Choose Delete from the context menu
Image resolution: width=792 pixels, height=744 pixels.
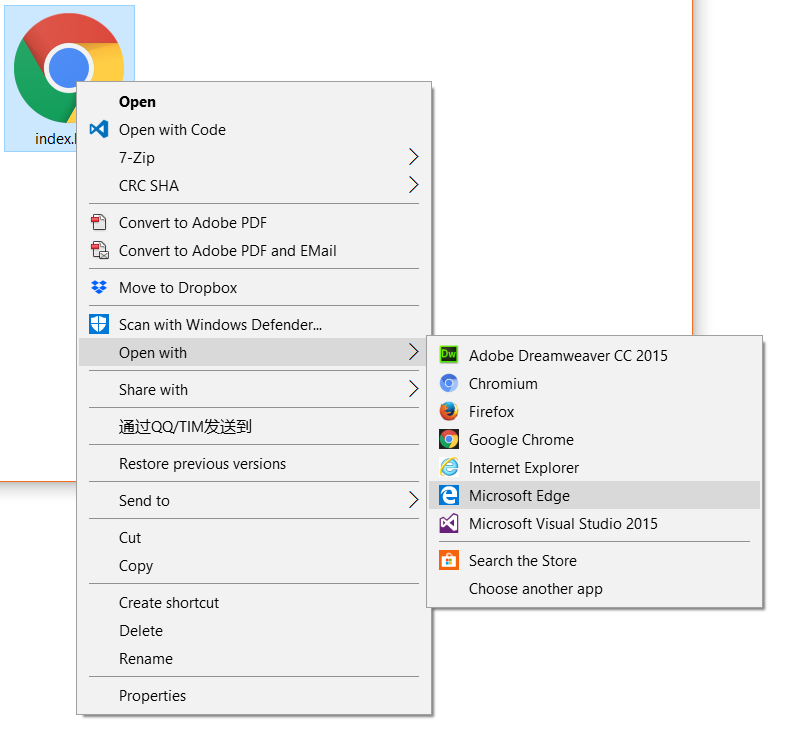click(x=254, y=630)
